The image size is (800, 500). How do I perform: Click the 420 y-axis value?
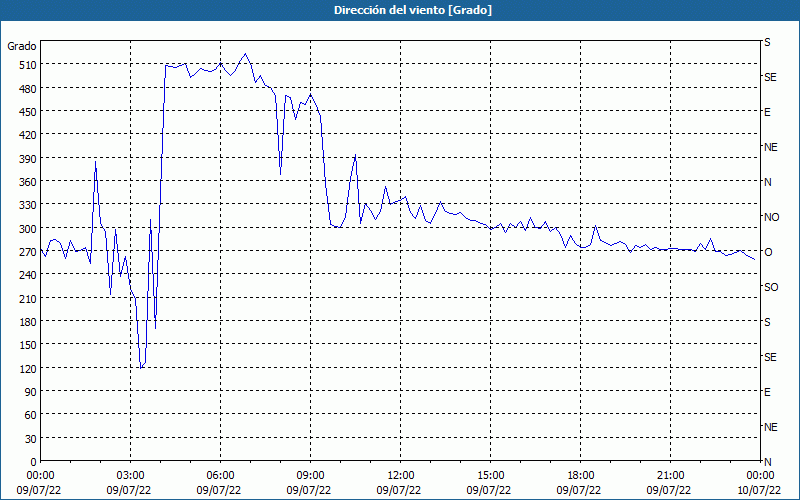(x=28, y=135)
